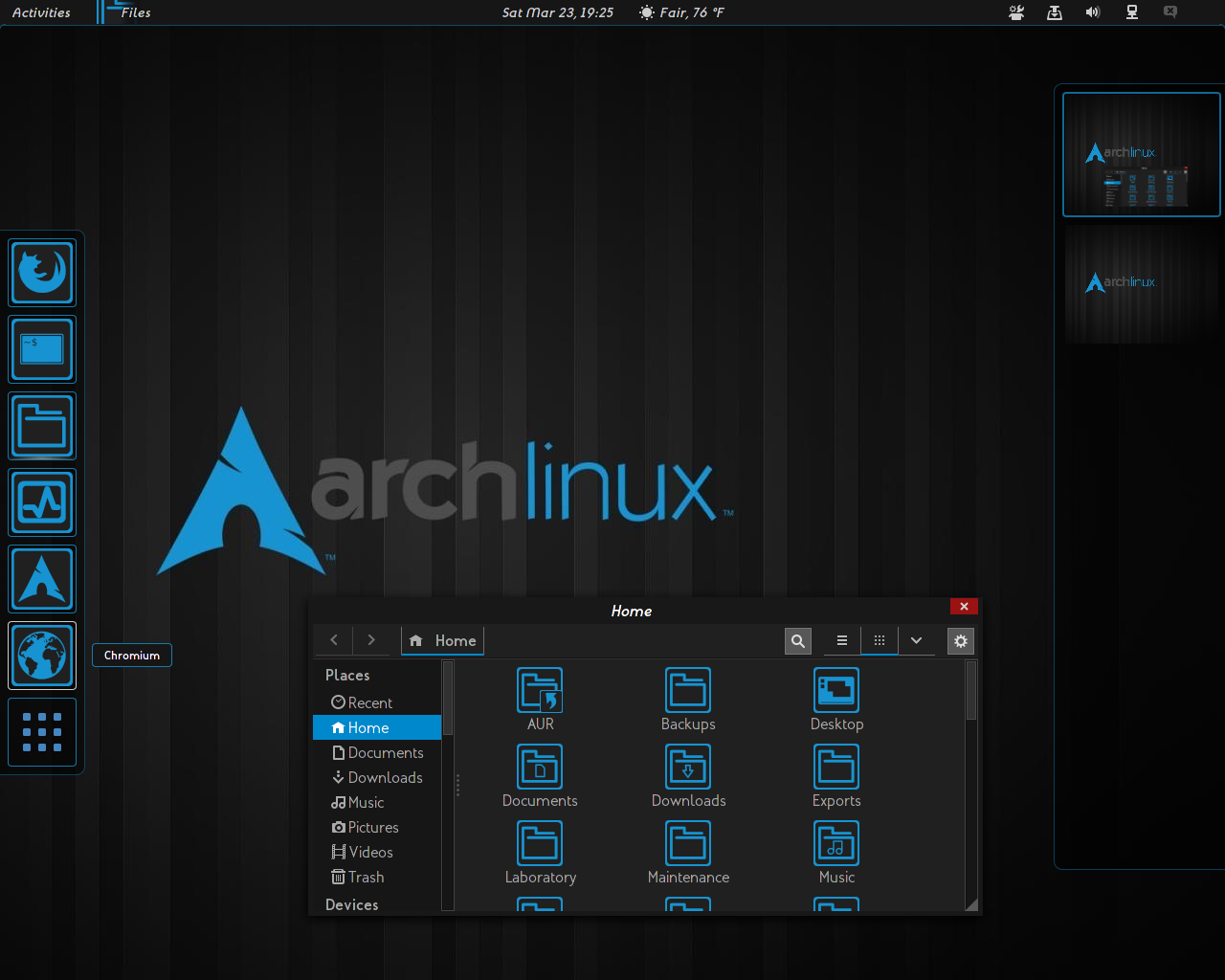This screenshot has height=980, width=1225.
Task: Go back in Files navigation
Action: coord(334,640)
